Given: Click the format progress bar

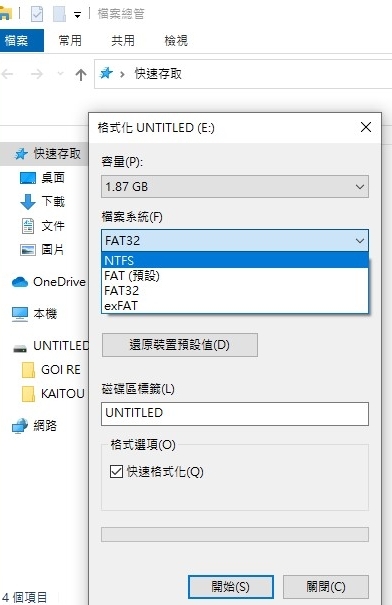Looking at the screenshot, I should click(x=235, y=535).
